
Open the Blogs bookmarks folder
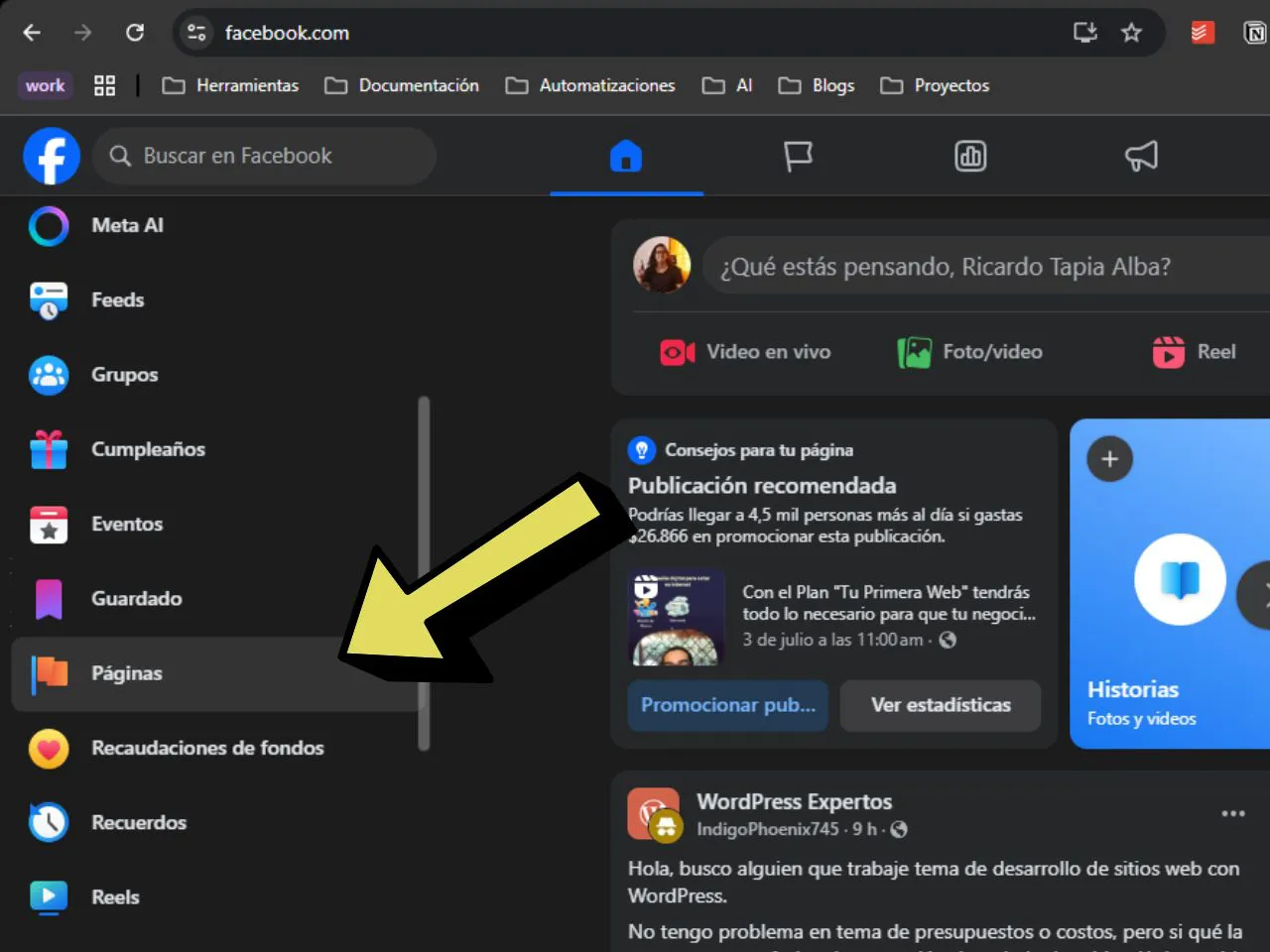(x=817, y=85)
